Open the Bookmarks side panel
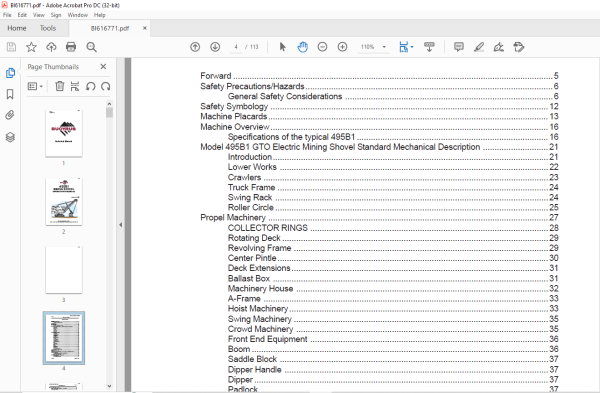Image resolution: width=600 pixels, height=393 pixels. [10, 94]
